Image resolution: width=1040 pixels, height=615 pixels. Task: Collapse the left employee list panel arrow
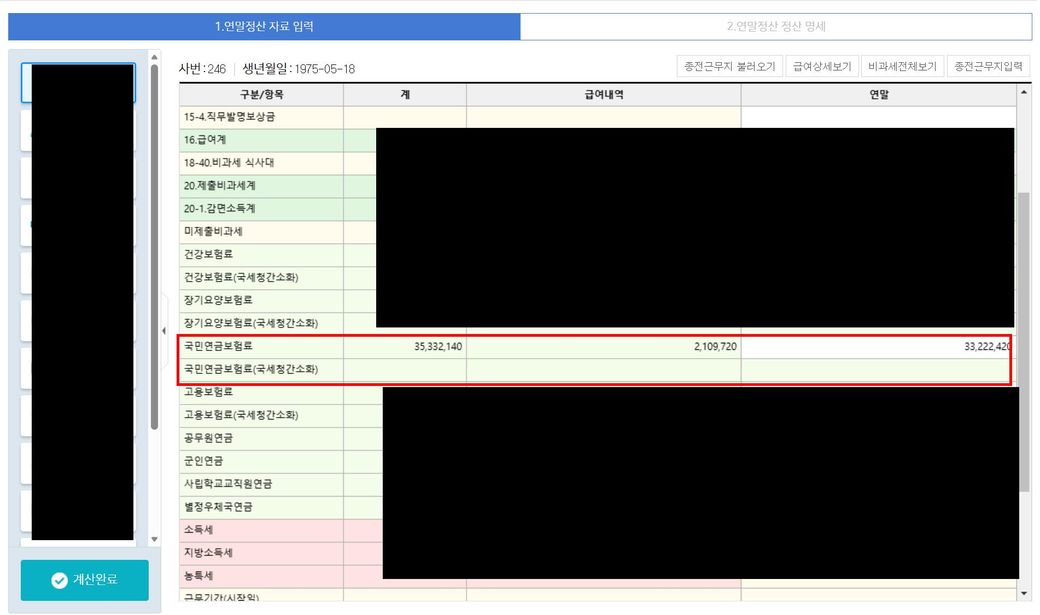[165, 331]
